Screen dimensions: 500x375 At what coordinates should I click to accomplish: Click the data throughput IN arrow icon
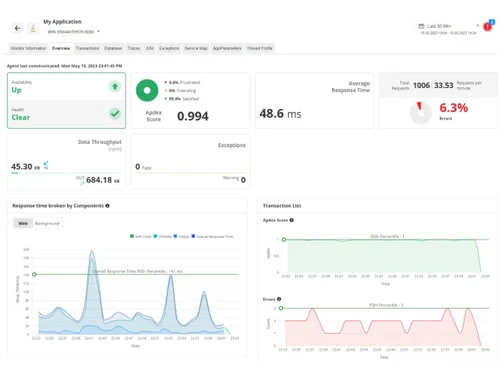(x=46, y=163)
